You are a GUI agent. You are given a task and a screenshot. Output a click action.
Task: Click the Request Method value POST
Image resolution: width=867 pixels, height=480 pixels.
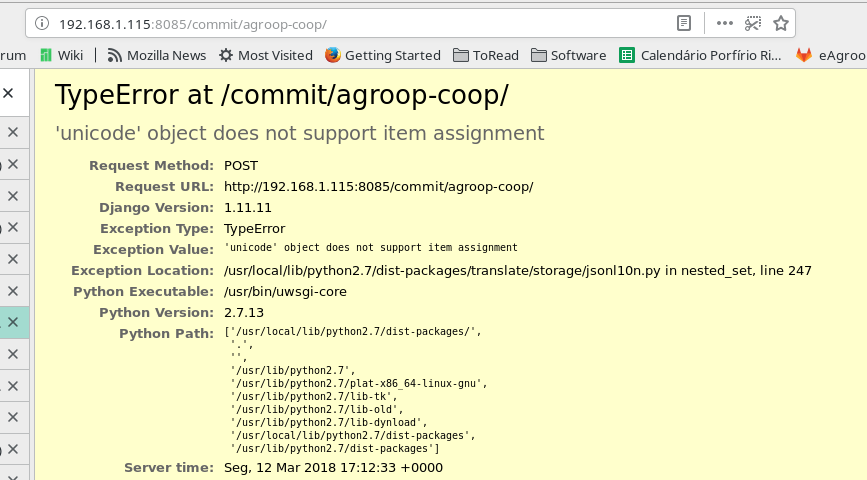pyautogui.click(x=241, y=166)
